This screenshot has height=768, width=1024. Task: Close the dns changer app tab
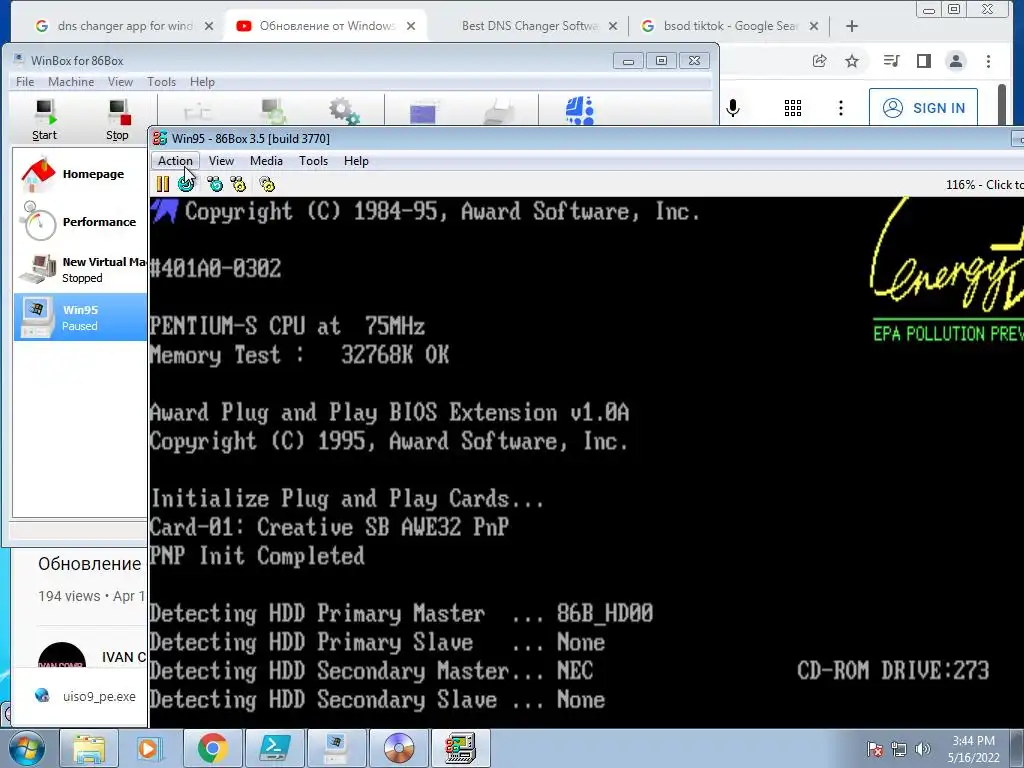(209, 26)
